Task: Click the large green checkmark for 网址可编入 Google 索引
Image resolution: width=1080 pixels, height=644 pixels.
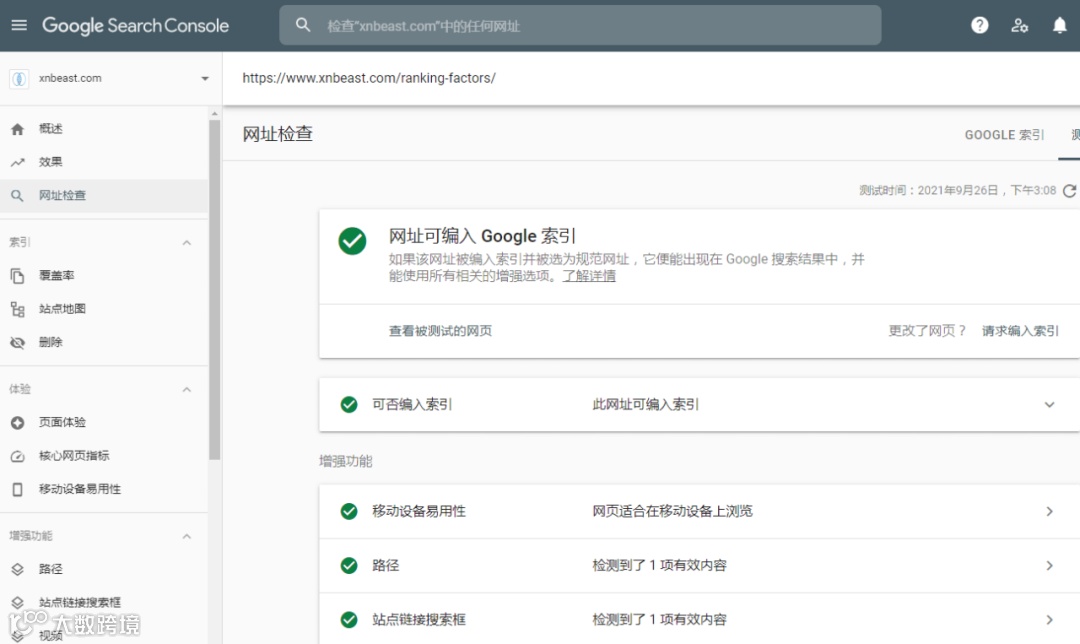Action: [352, 241]
